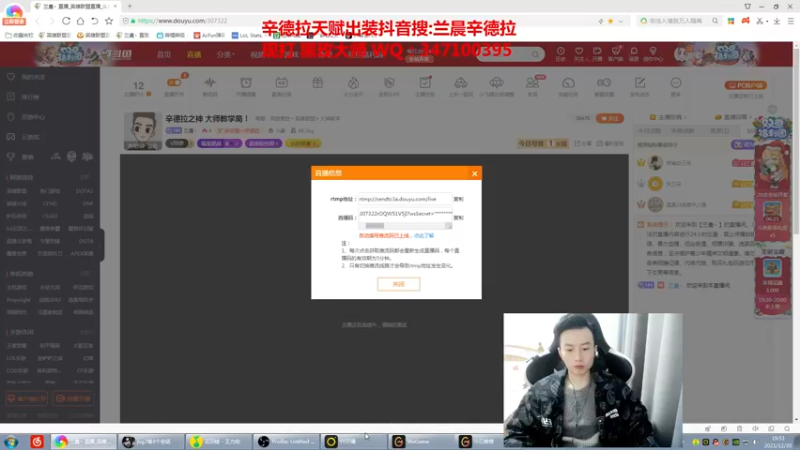
Task: Open the Profile Untitled OBS taskbar item
Action: click(287, 441)
